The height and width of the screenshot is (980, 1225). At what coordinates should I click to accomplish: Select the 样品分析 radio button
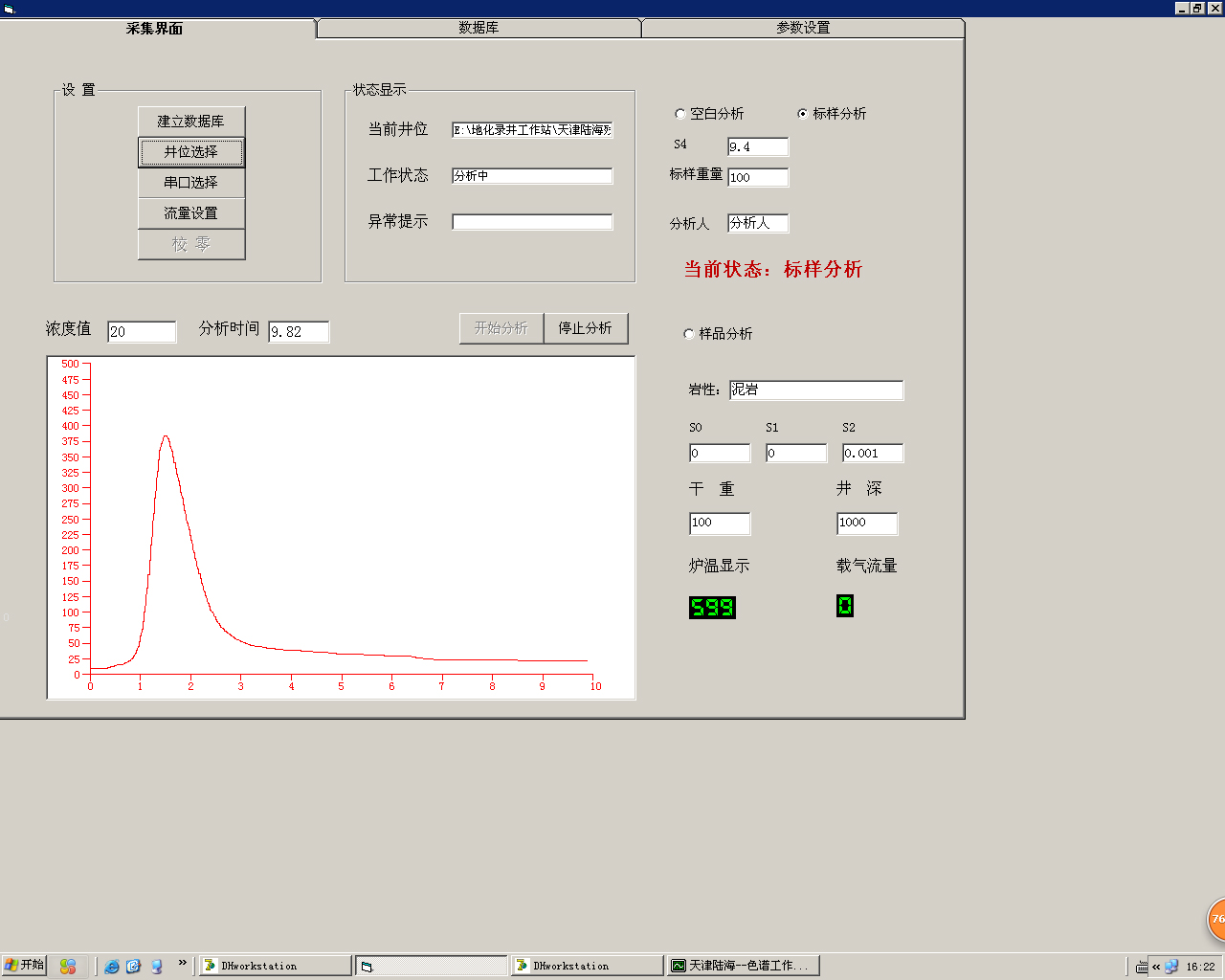pos(689,334)
